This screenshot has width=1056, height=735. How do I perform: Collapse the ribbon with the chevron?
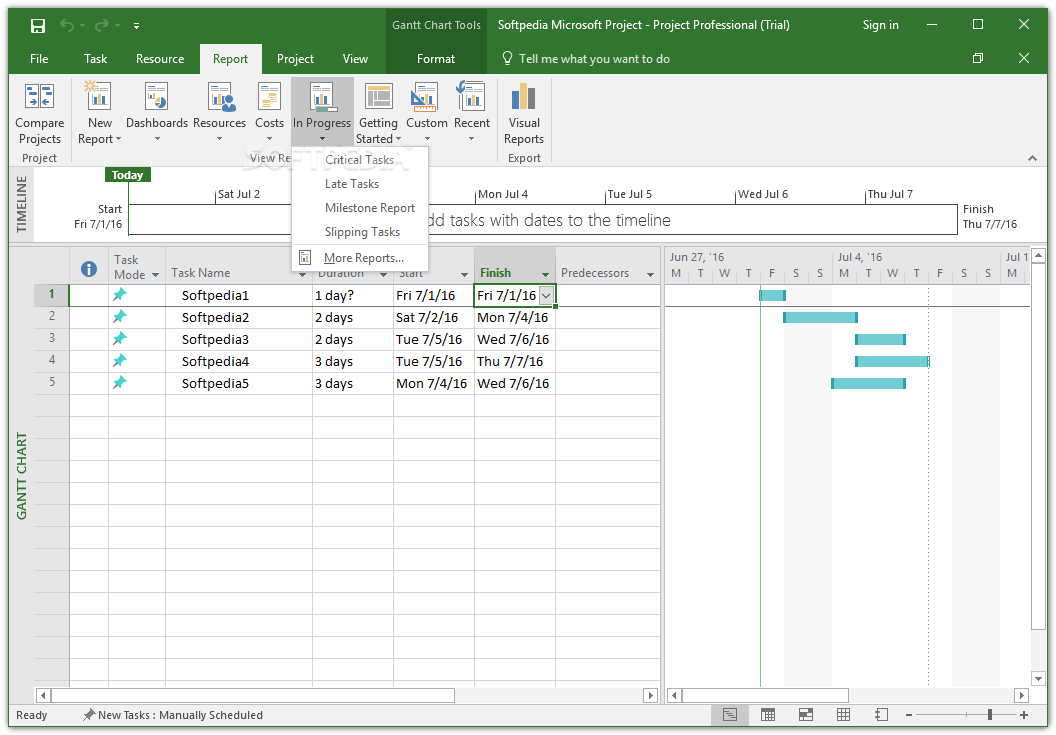point(1032,158)
